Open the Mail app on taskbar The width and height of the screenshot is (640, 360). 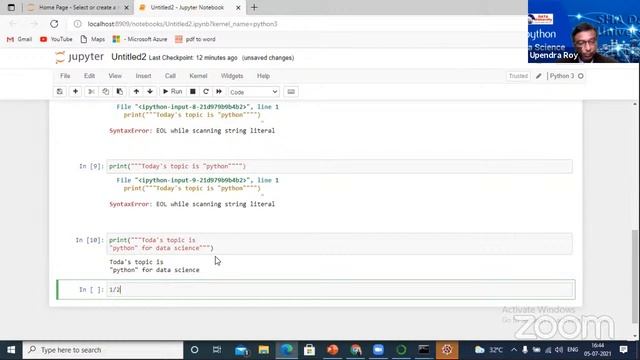tap(241, 350)
